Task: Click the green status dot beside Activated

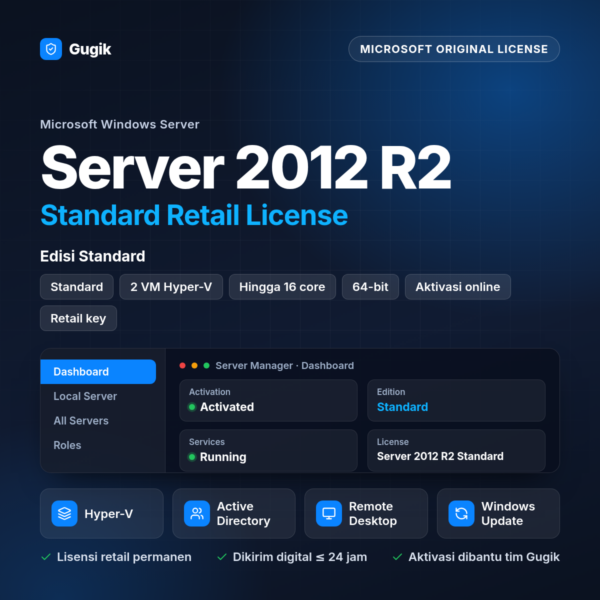Action: point(192,407)
